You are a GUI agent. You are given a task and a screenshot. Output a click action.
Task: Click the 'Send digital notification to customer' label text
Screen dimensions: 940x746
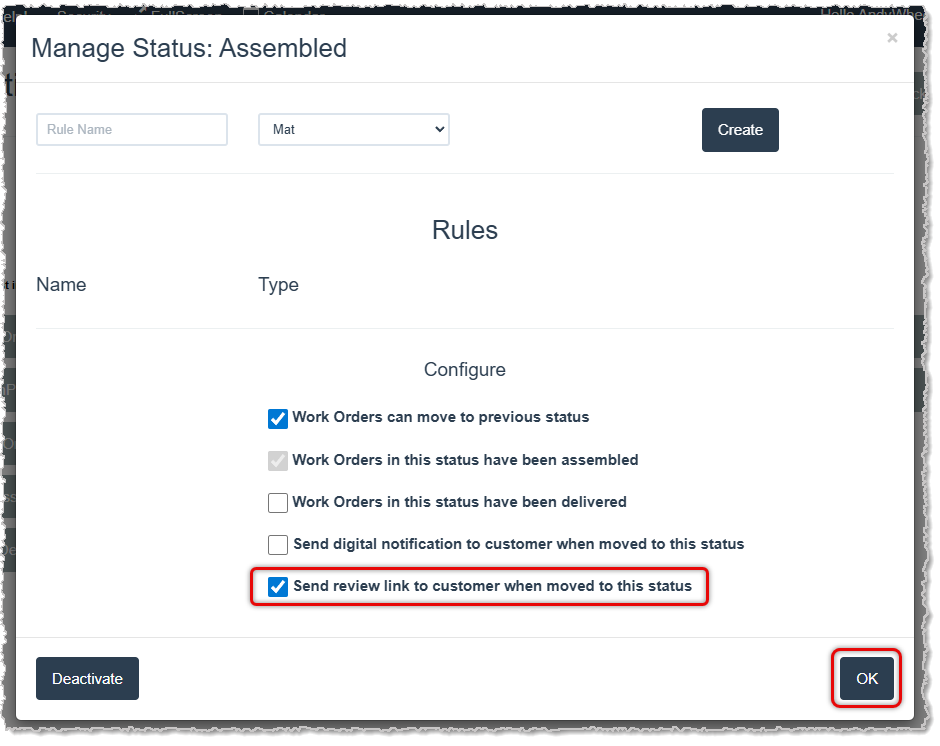(x=518, y=545)
